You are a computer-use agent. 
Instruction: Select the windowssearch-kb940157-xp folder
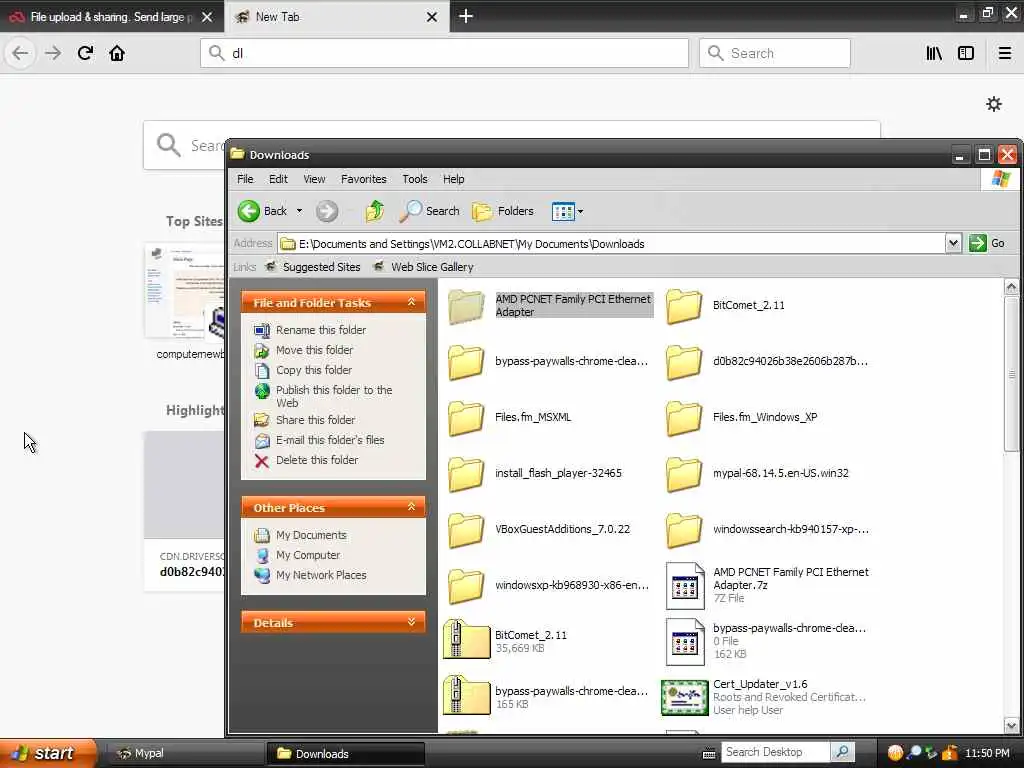767,529
